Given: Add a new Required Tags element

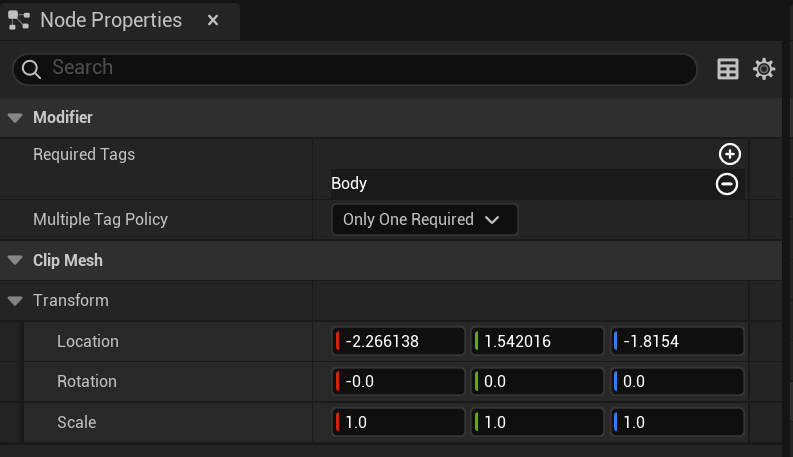Looking at the screenshot, I should [x=729, y=154].
